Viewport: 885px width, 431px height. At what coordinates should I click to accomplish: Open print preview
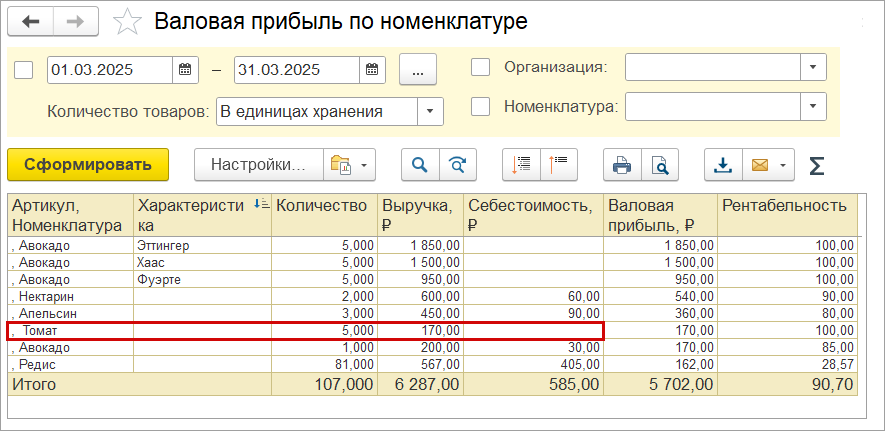click(x=659, y=165)
